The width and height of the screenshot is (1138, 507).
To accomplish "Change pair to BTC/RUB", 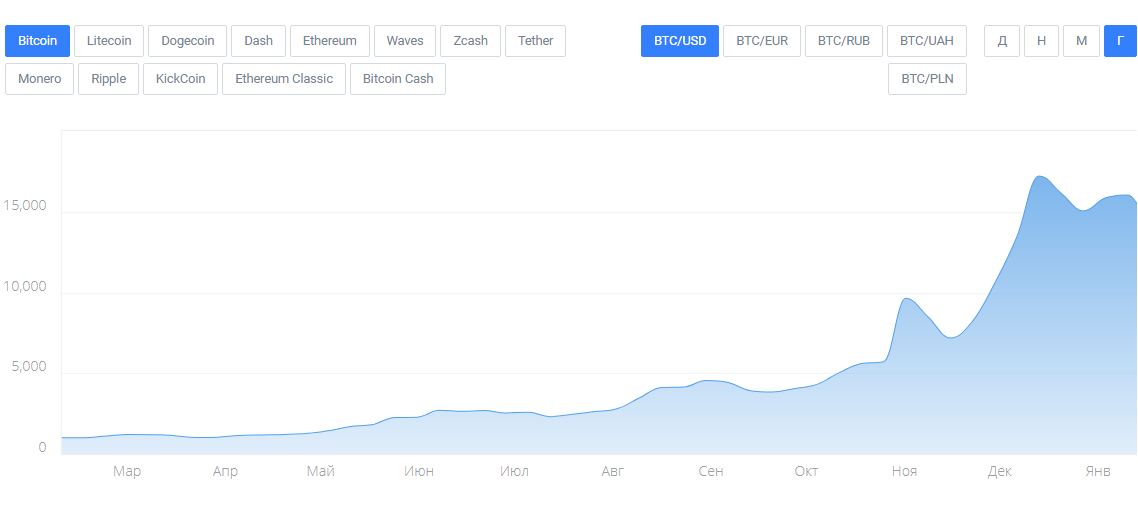I will 843,41.
